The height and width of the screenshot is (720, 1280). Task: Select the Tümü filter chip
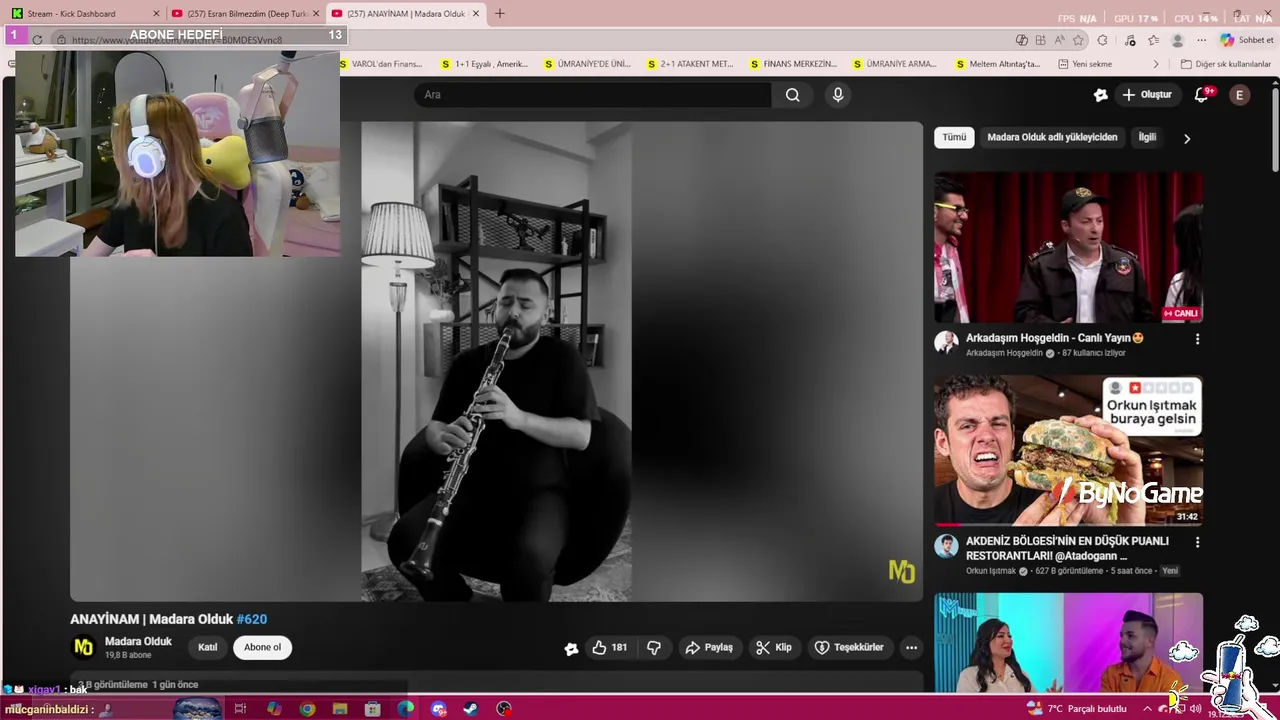tap(954, 138)
